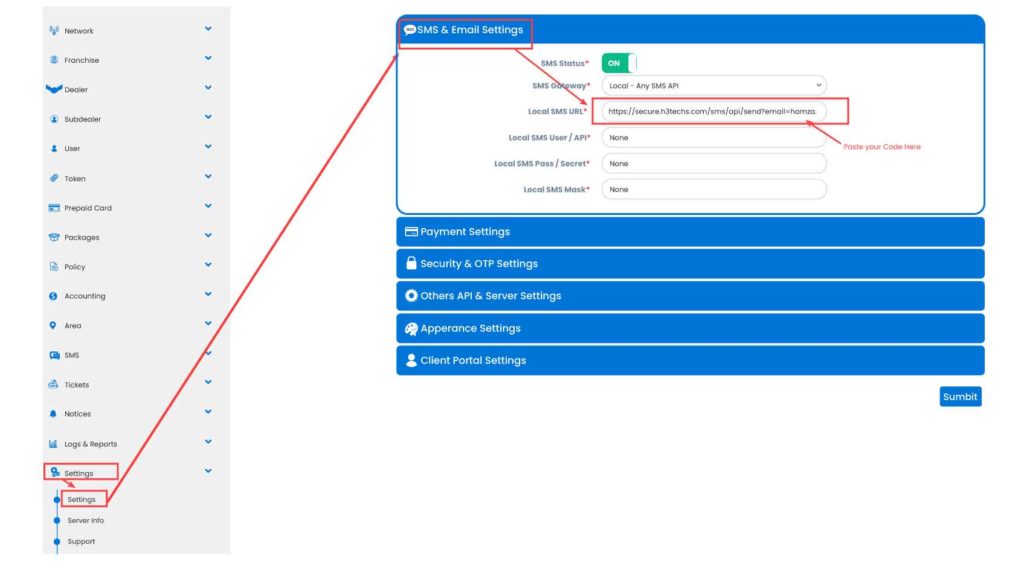
Task: Select the Support submenu item
Action: click(x=81, y=541)
